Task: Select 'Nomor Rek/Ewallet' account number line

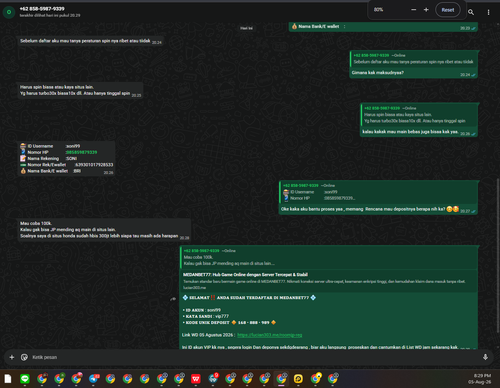Action: pyautogui.click(x=67, y=165)
